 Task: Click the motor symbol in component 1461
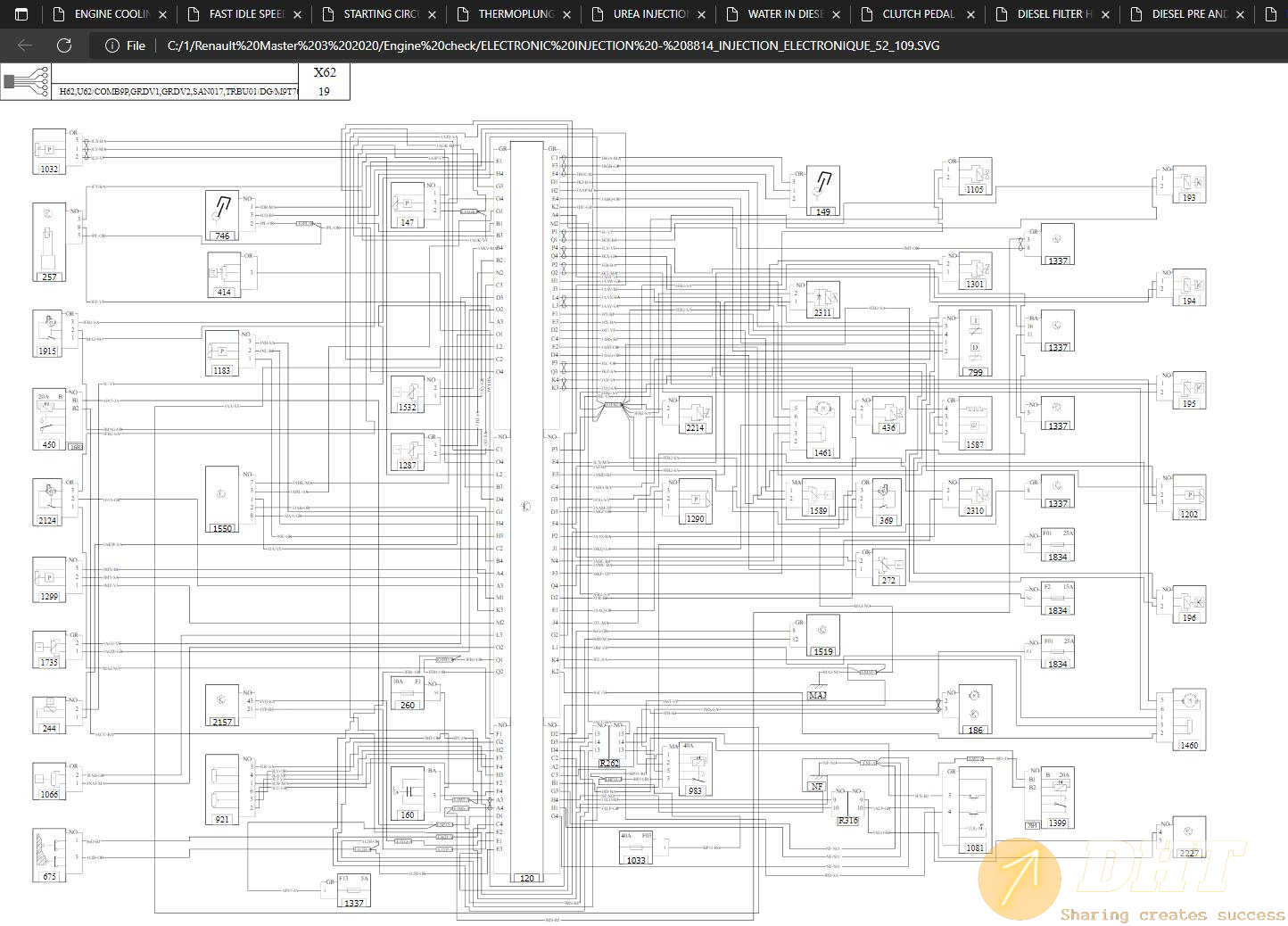click(823, 409)
